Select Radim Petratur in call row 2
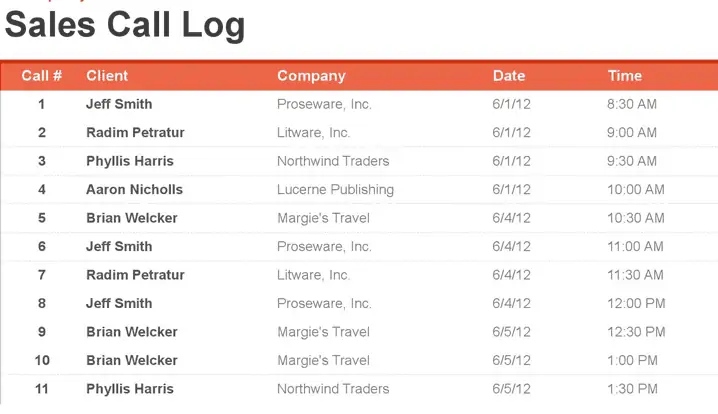Viewport: 718px width, 414px height. click(x=135, y=132)
